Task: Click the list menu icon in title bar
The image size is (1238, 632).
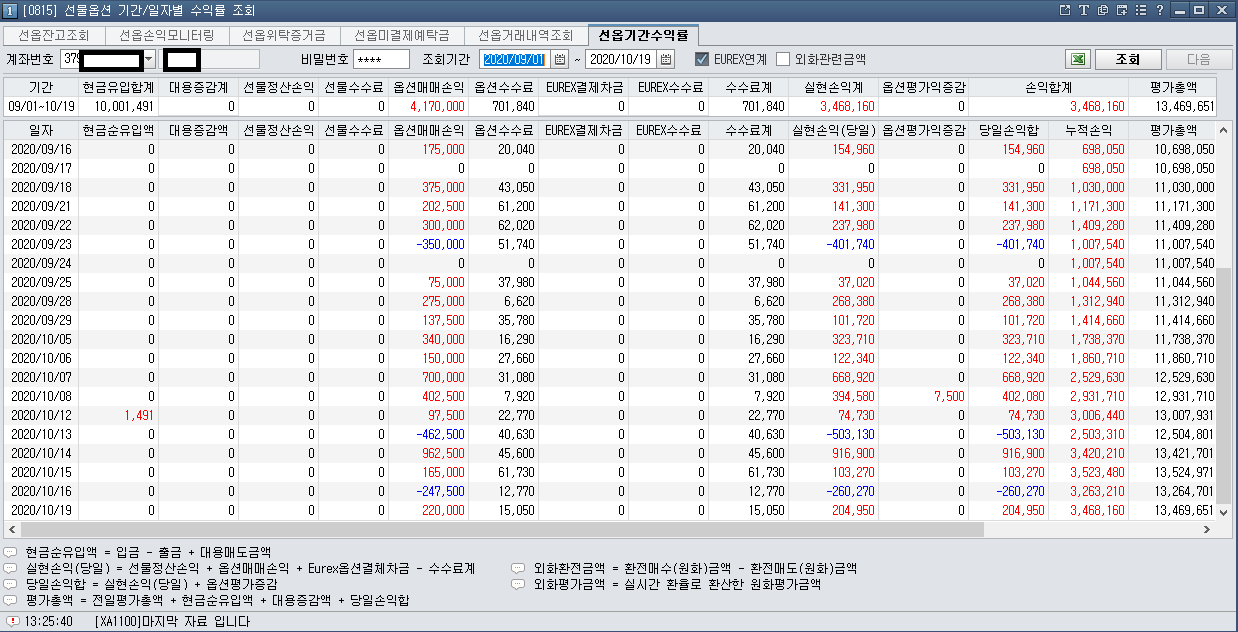Action: (1140, 10)
